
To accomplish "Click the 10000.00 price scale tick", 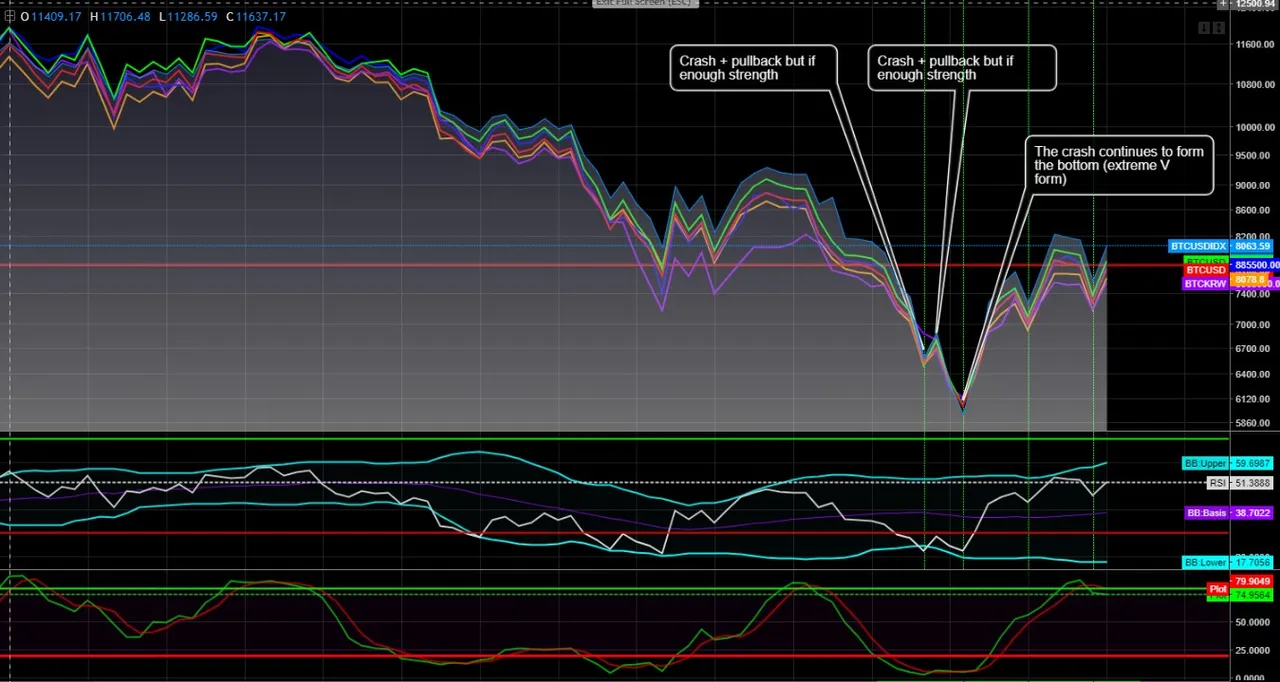I will pyautogui.click(x=1255, y=127).
